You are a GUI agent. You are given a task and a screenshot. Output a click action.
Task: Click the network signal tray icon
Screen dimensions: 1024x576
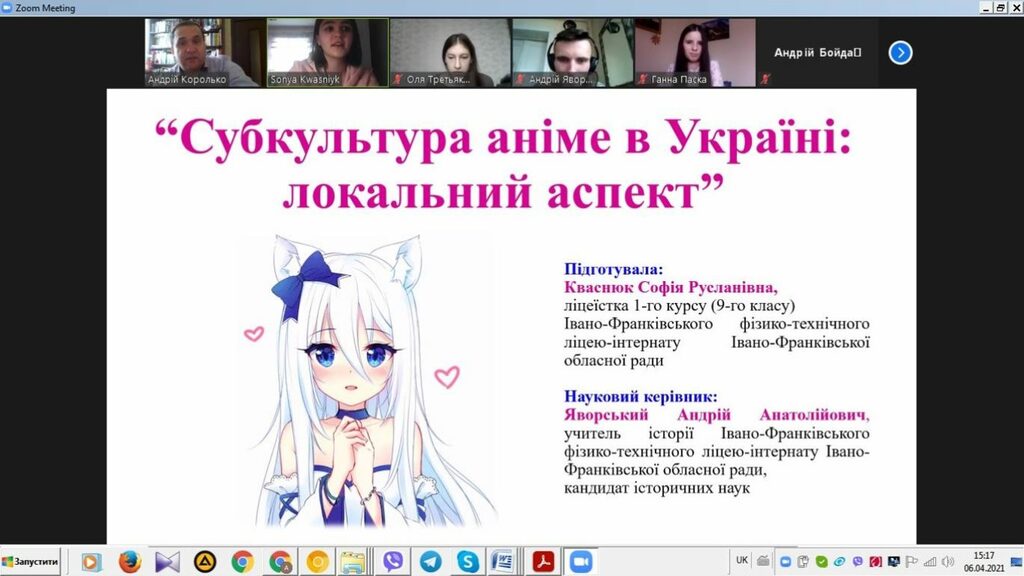pyautogui.click(x=931, y=562)
